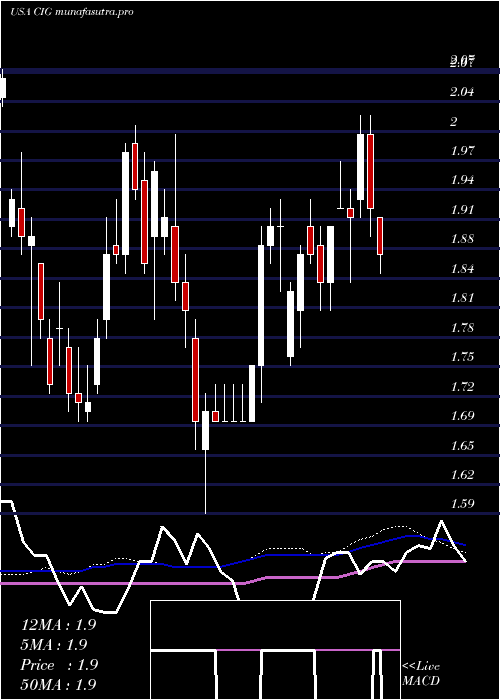Click the 1.84 price axis label
The image size is (500, 700).
click(462, 269)
